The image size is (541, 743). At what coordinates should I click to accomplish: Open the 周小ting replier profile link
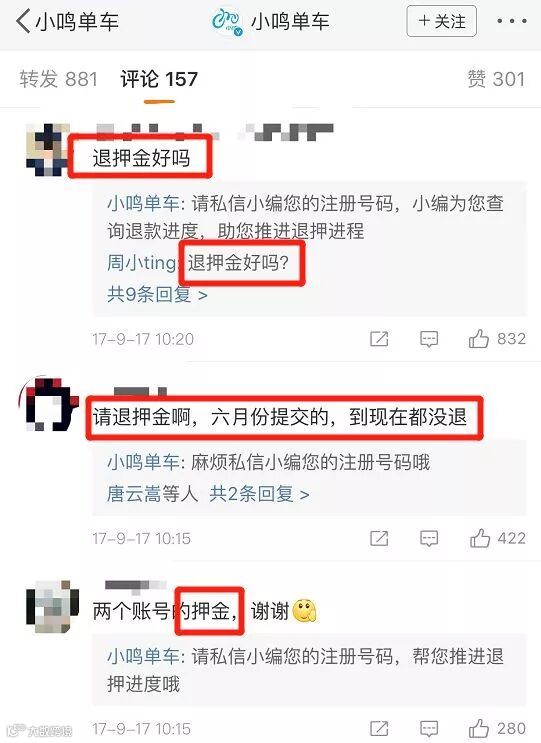pyautogui.click(x=142, y=263)
